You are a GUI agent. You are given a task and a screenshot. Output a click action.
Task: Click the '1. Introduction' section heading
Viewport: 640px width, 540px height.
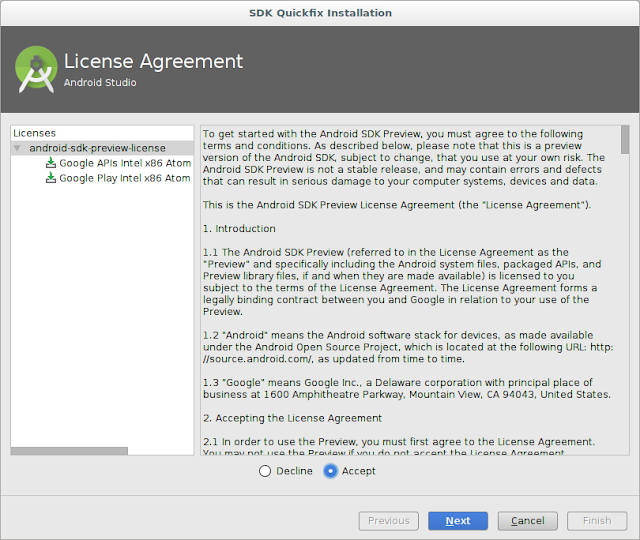click(x=239, y=229)
